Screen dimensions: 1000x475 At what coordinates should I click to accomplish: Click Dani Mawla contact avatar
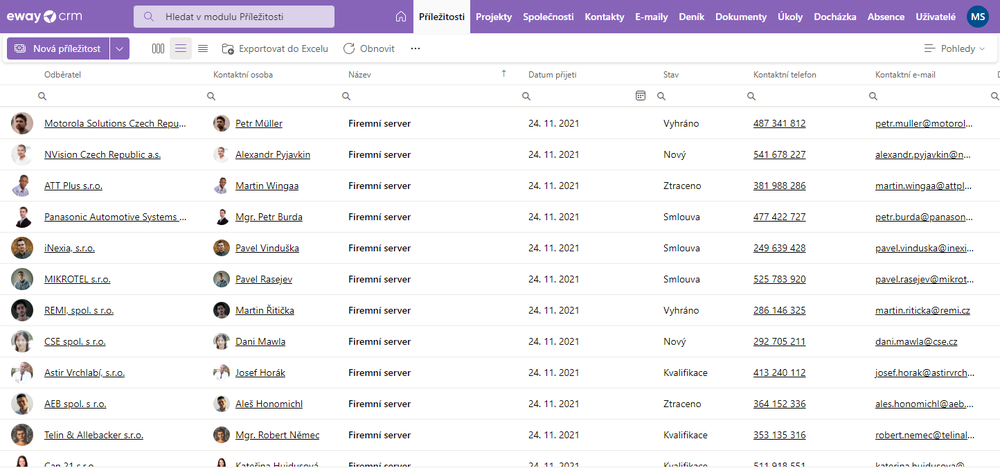(221, 342)
